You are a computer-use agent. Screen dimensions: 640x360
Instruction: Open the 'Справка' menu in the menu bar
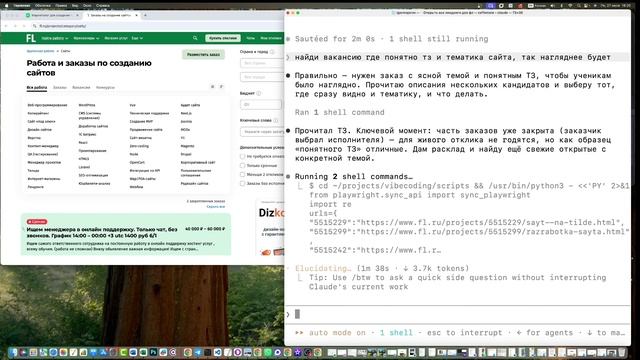click(x=102, y=6)
